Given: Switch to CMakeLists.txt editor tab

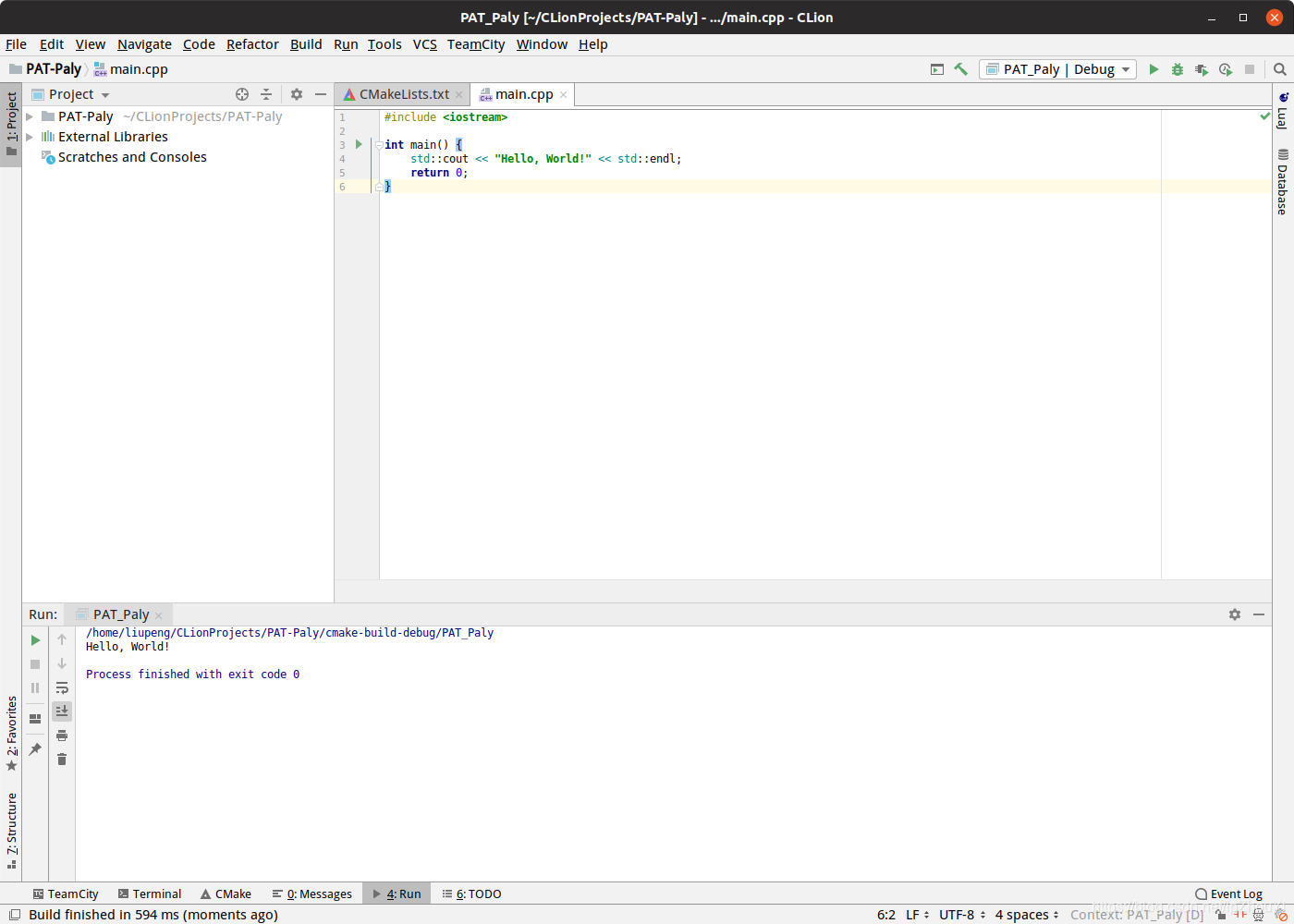Looking at the screenshot, I should [404, 94].
